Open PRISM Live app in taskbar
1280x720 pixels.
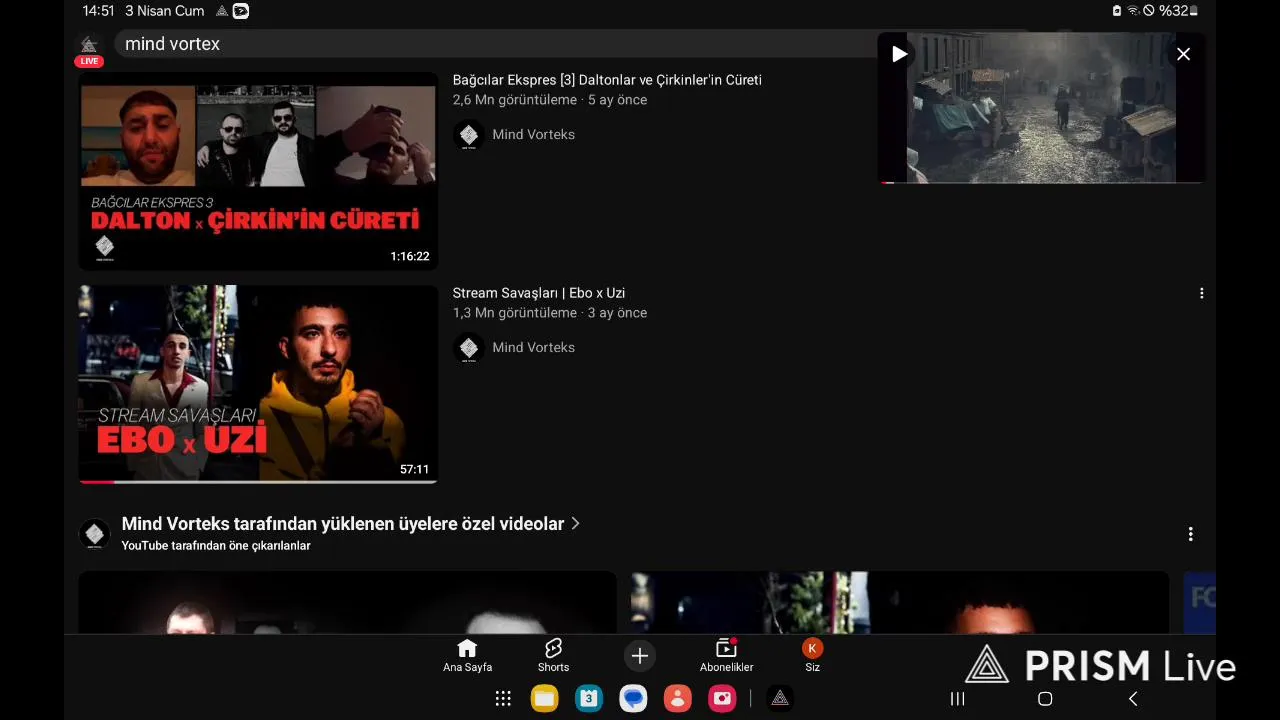(780, 699)
